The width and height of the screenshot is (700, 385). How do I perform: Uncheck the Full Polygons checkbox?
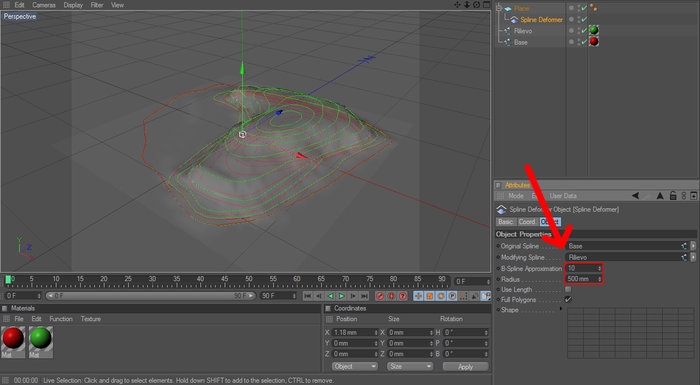pyautogui.click(x=568, y=300)
